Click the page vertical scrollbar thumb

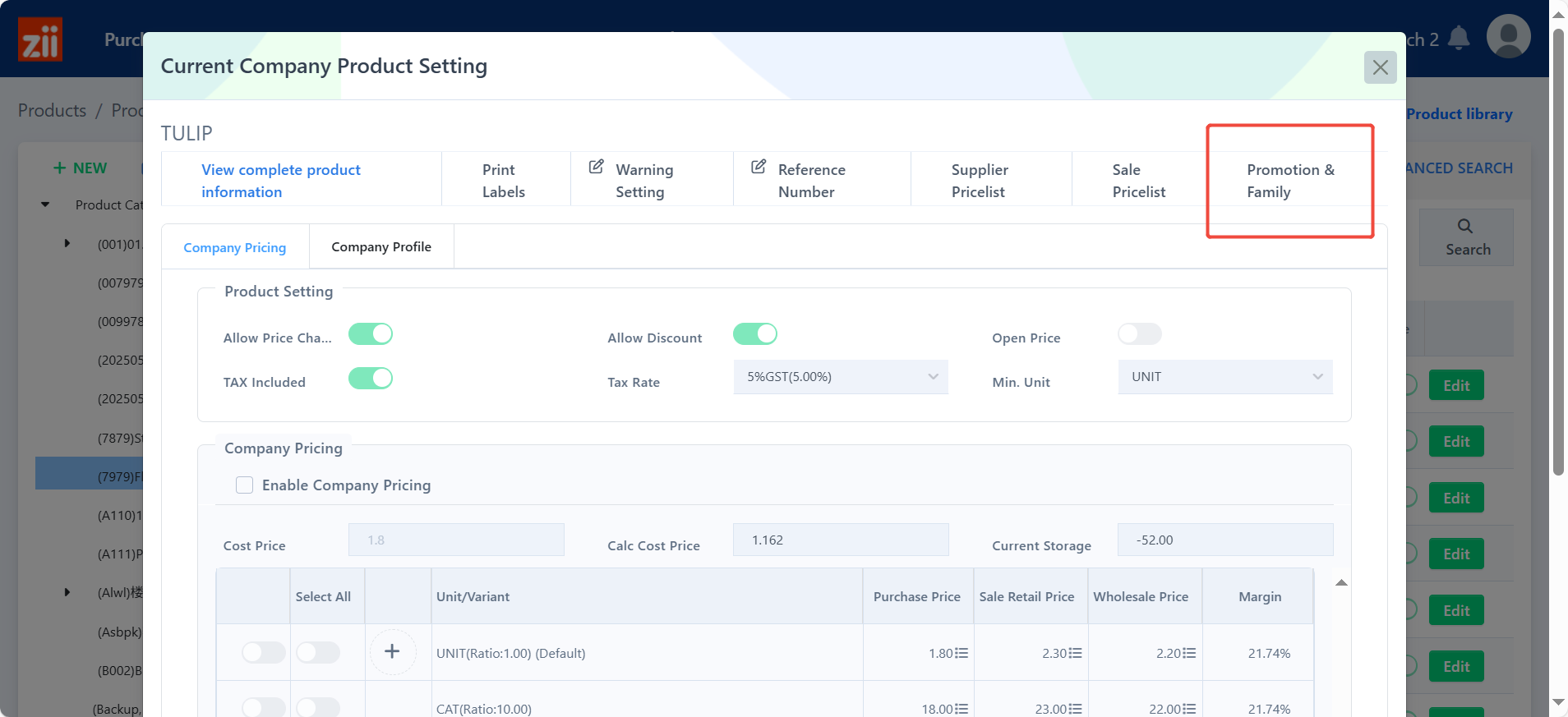pos(1558,251)
